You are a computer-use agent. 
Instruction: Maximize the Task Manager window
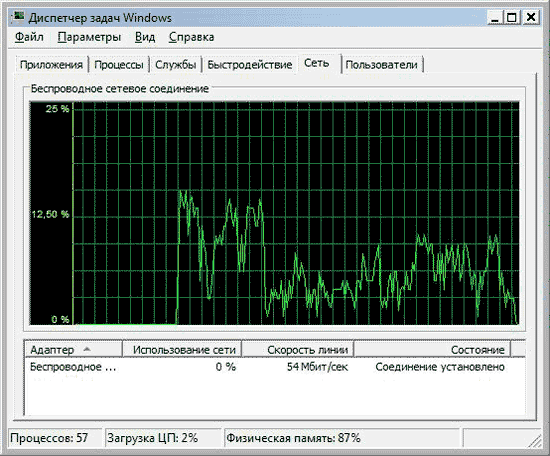[511, 17]
